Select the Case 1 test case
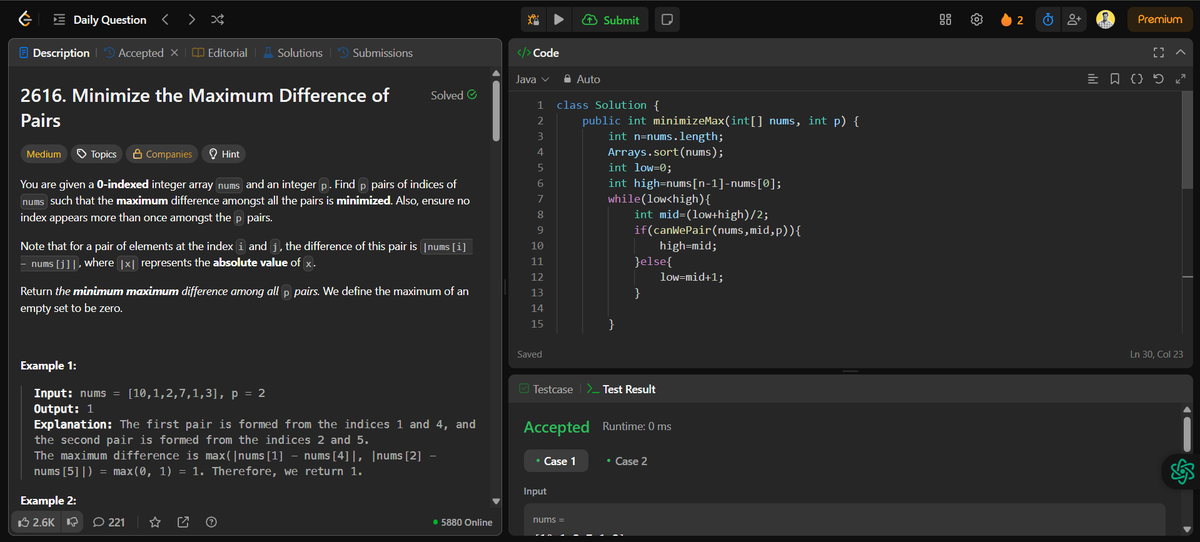 point(555,461)
